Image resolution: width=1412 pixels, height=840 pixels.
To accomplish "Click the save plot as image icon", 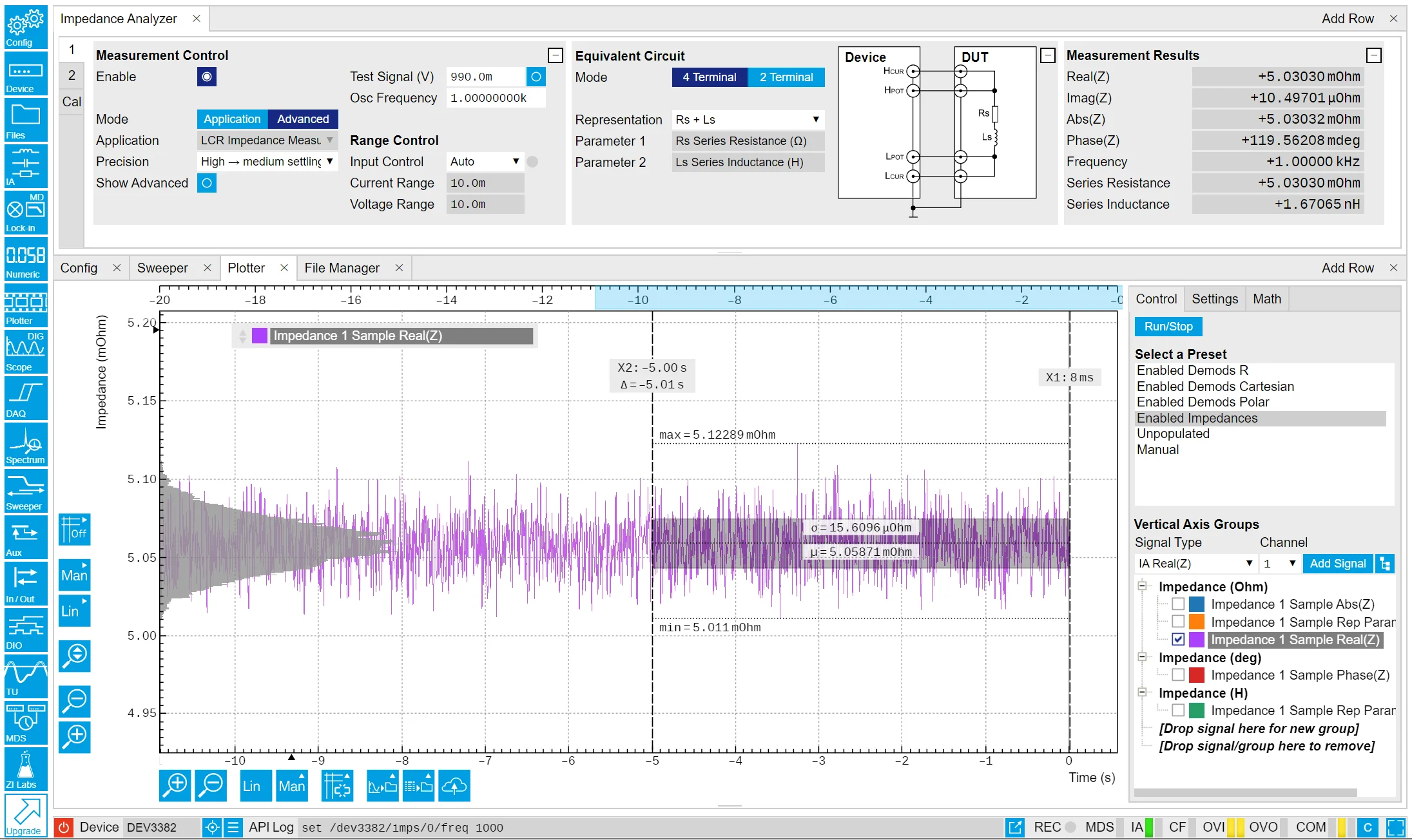I will coord(383,785).
